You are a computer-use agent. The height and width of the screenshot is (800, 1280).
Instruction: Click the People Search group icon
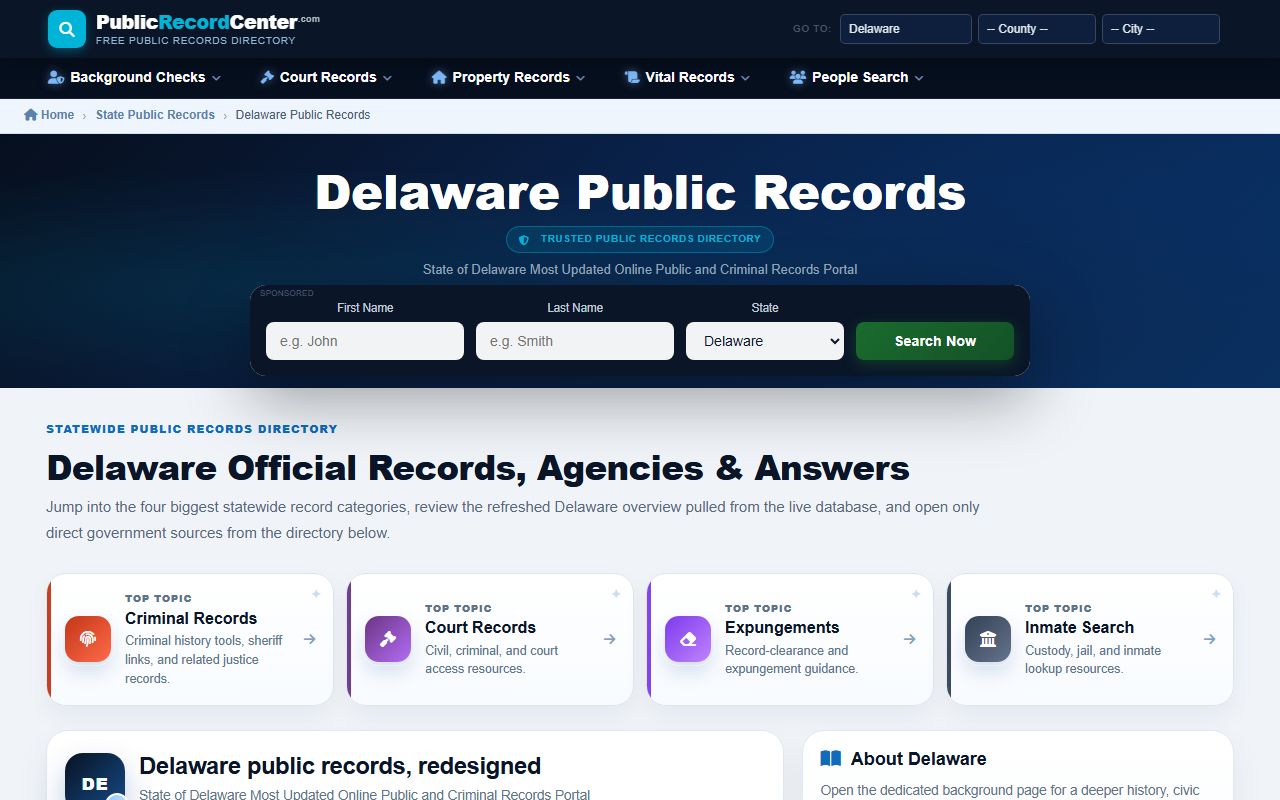[x=798, y=77]
